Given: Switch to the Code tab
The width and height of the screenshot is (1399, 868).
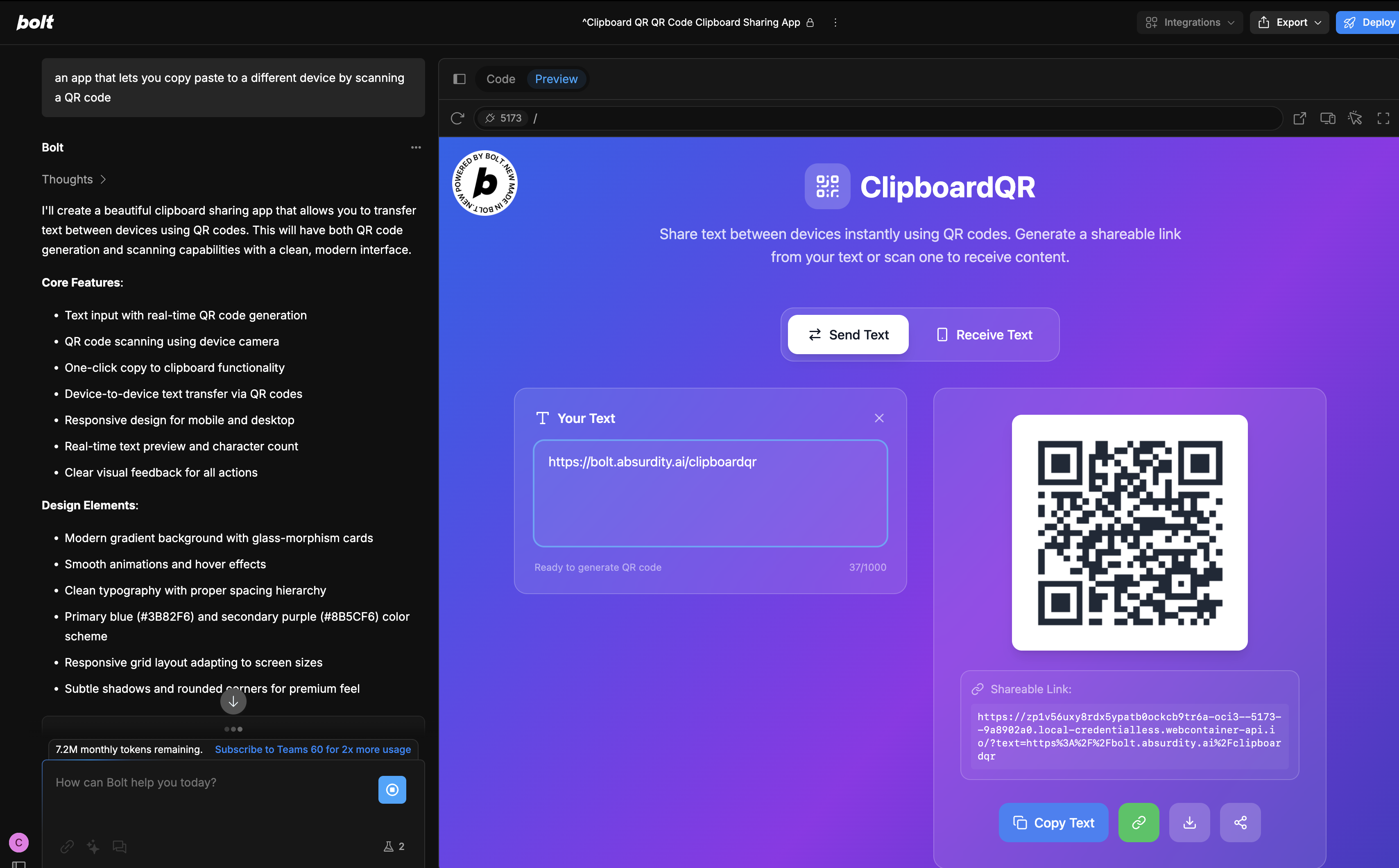Looking at the screenshot, I should [x=500, y=79].
